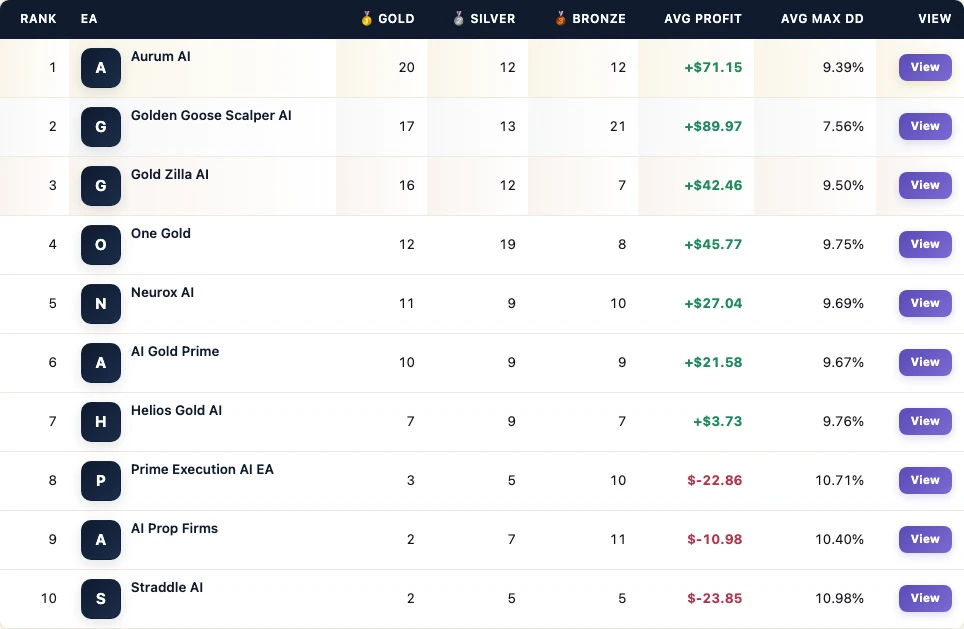The image size is (964, 629).
Task: Click the +$21.58 profit value
Action: coord(713,363)
